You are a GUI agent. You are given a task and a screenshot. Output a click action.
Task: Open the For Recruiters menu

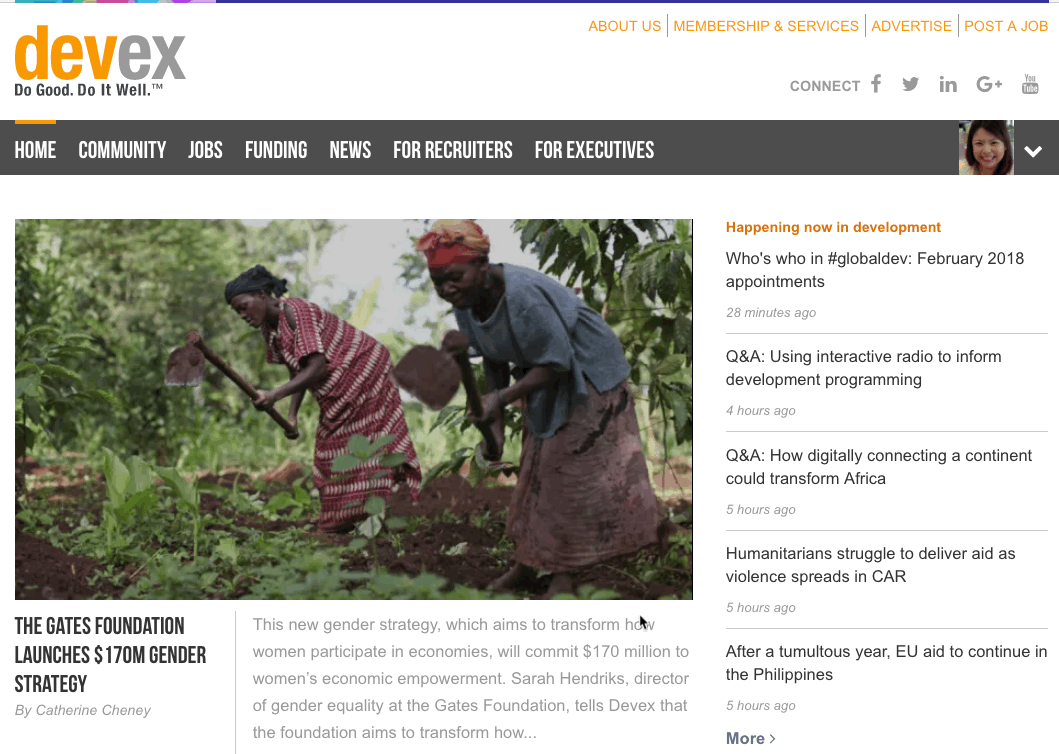point(453,150)
